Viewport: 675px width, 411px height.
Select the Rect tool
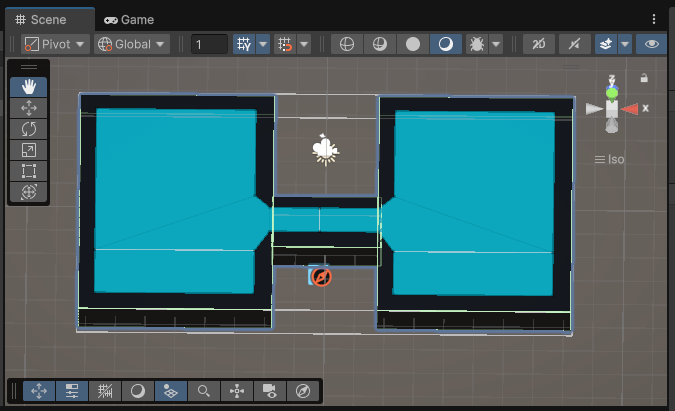[28, 171]
